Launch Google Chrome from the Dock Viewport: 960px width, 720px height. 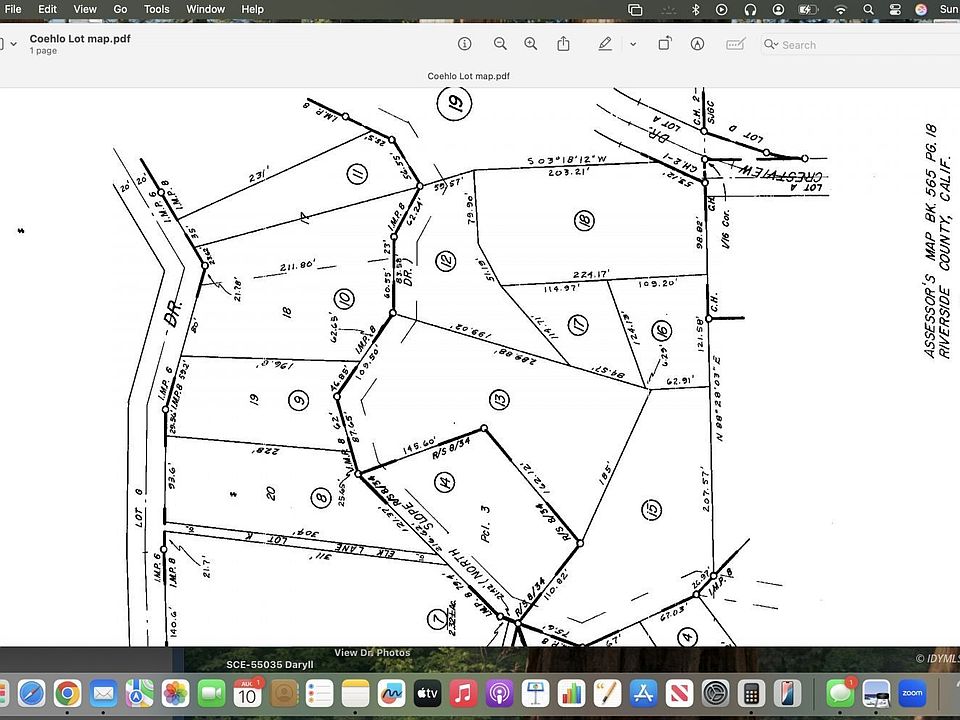click(67, 693)
